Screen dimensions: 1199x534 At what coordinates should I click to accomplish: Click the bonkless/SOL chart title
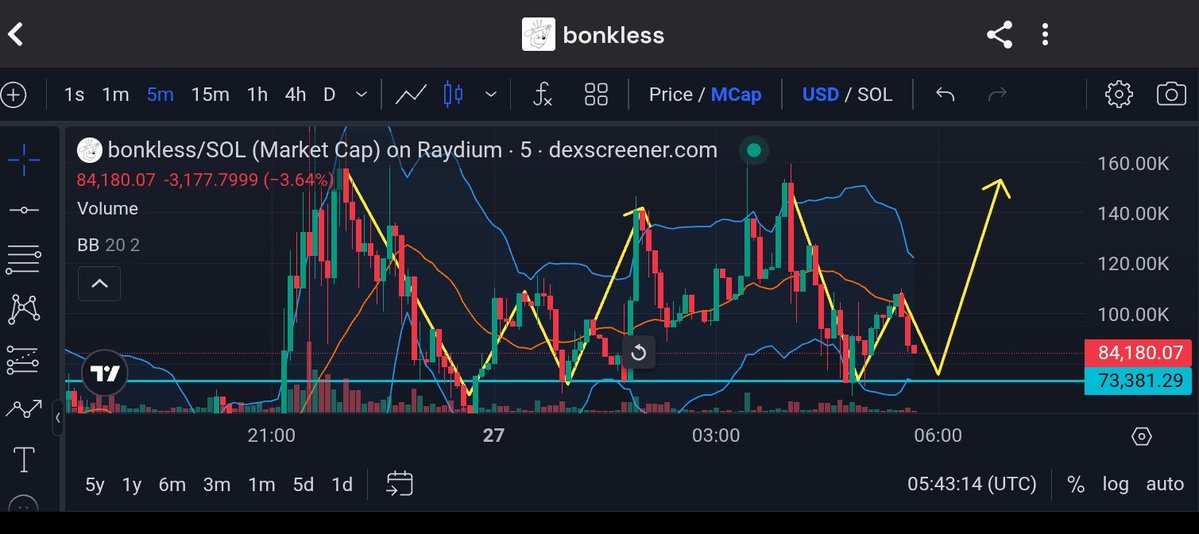click(x=412, y=150)
